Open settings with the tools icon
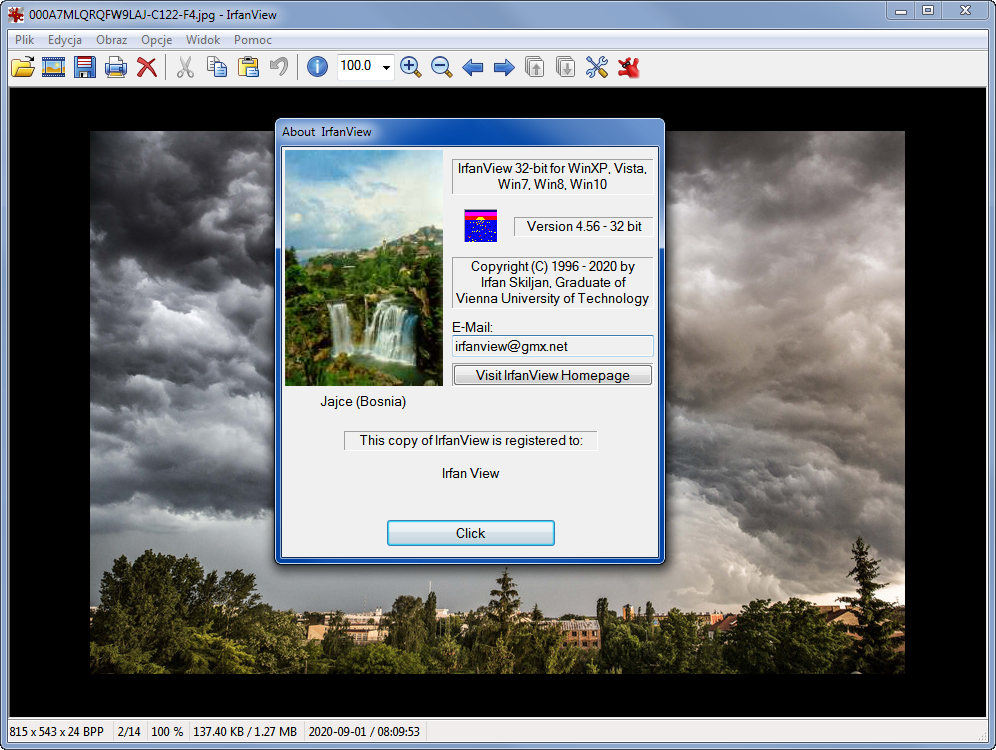996x750 pixels. (x=596, y=67)
